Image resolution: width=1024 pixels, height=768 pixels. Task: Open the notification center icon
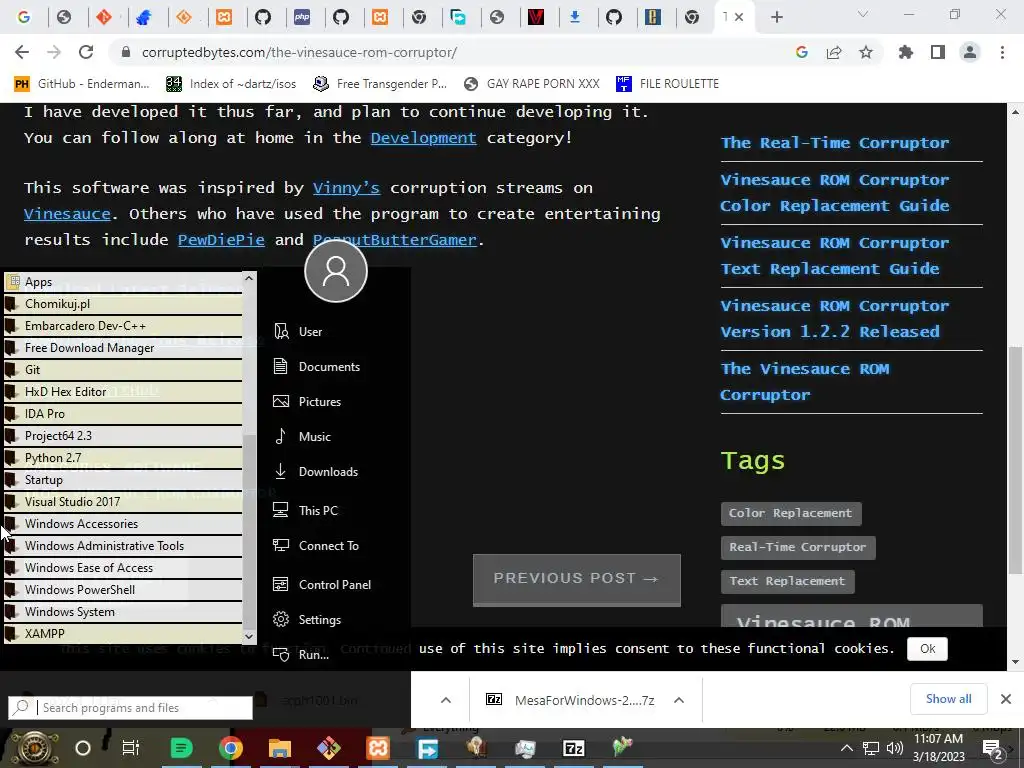[x=993, y=748]
